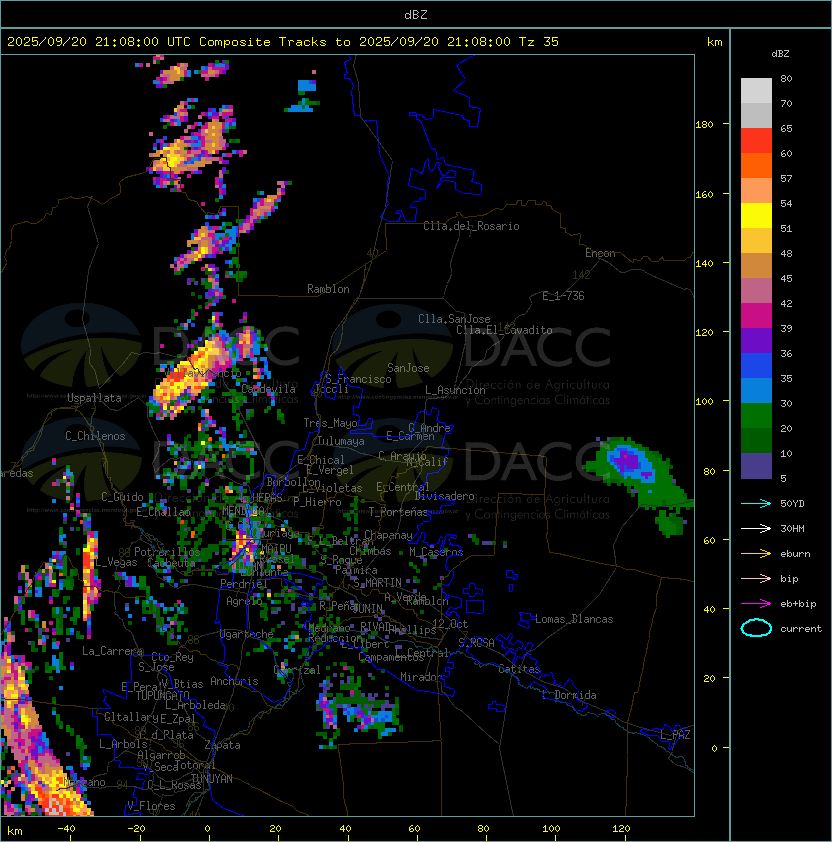Click the 'TUNUYAN' map label
Image resolution: width=832 pixels, height=842 pixels.
(x=212, y=779)
